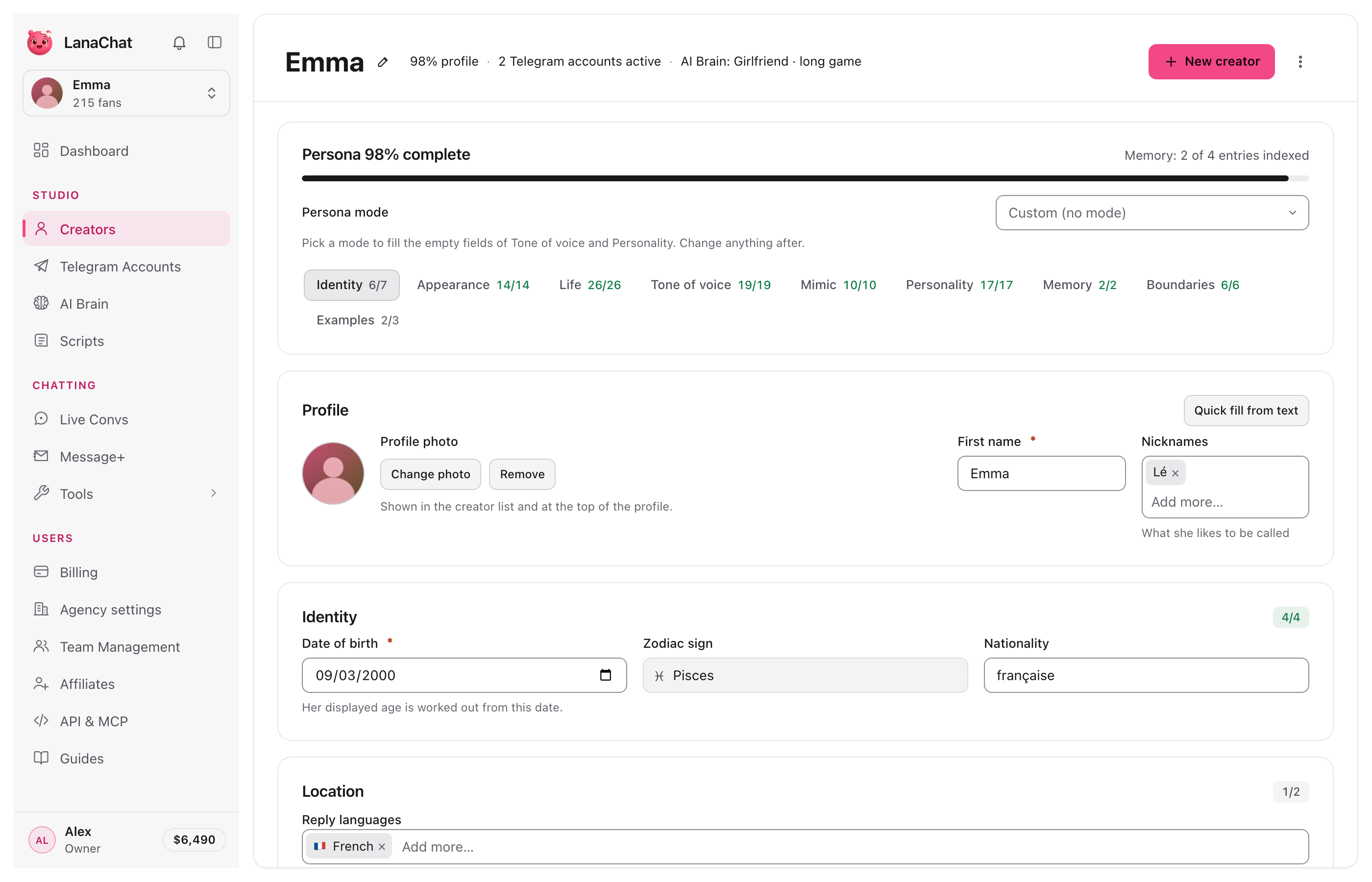Open Scripts page
Viewport: 1372px width, 882px height.
tap(126, 341)
